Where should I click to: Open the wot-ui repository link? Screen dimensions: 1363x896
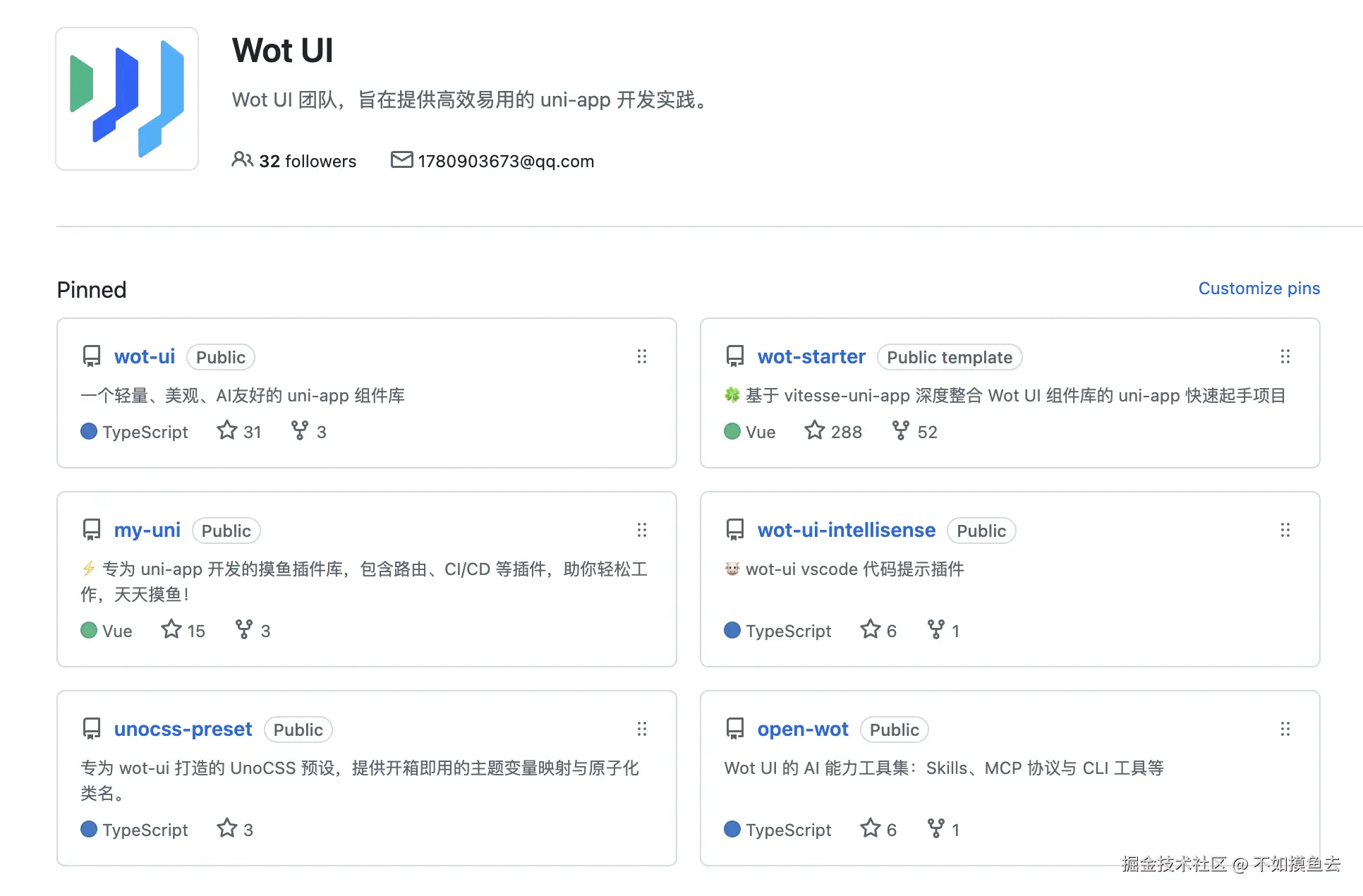145,357
